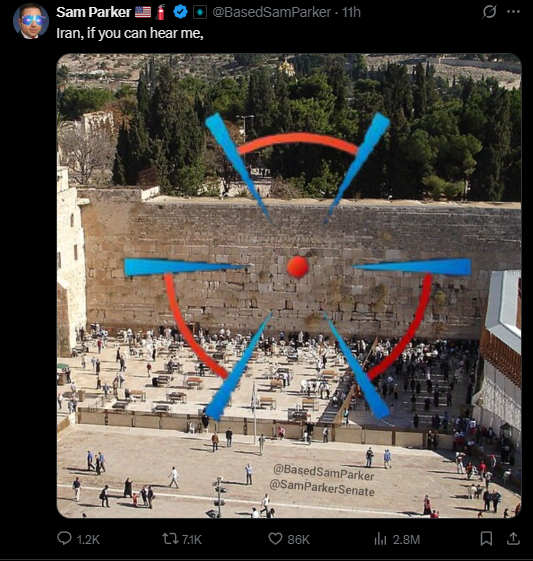Viewport: 533px width, 561px height.
Task: Click the repost arrows icon
Action: pos(170,538)
